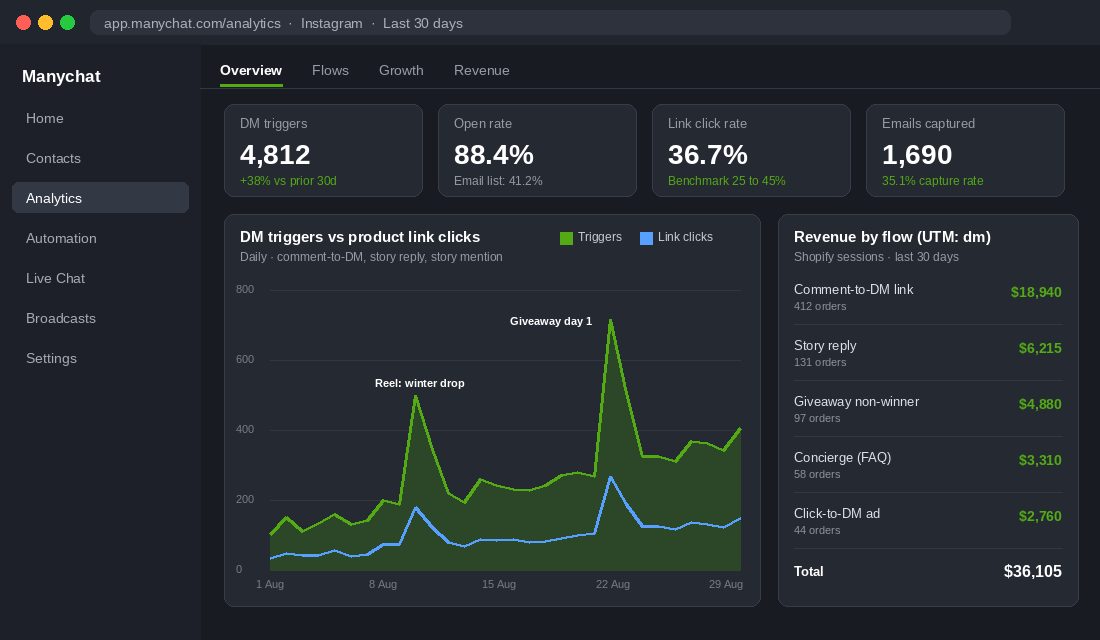
Task: Click the '35.1% capture rate' text
Action: (x=932, y=181)
